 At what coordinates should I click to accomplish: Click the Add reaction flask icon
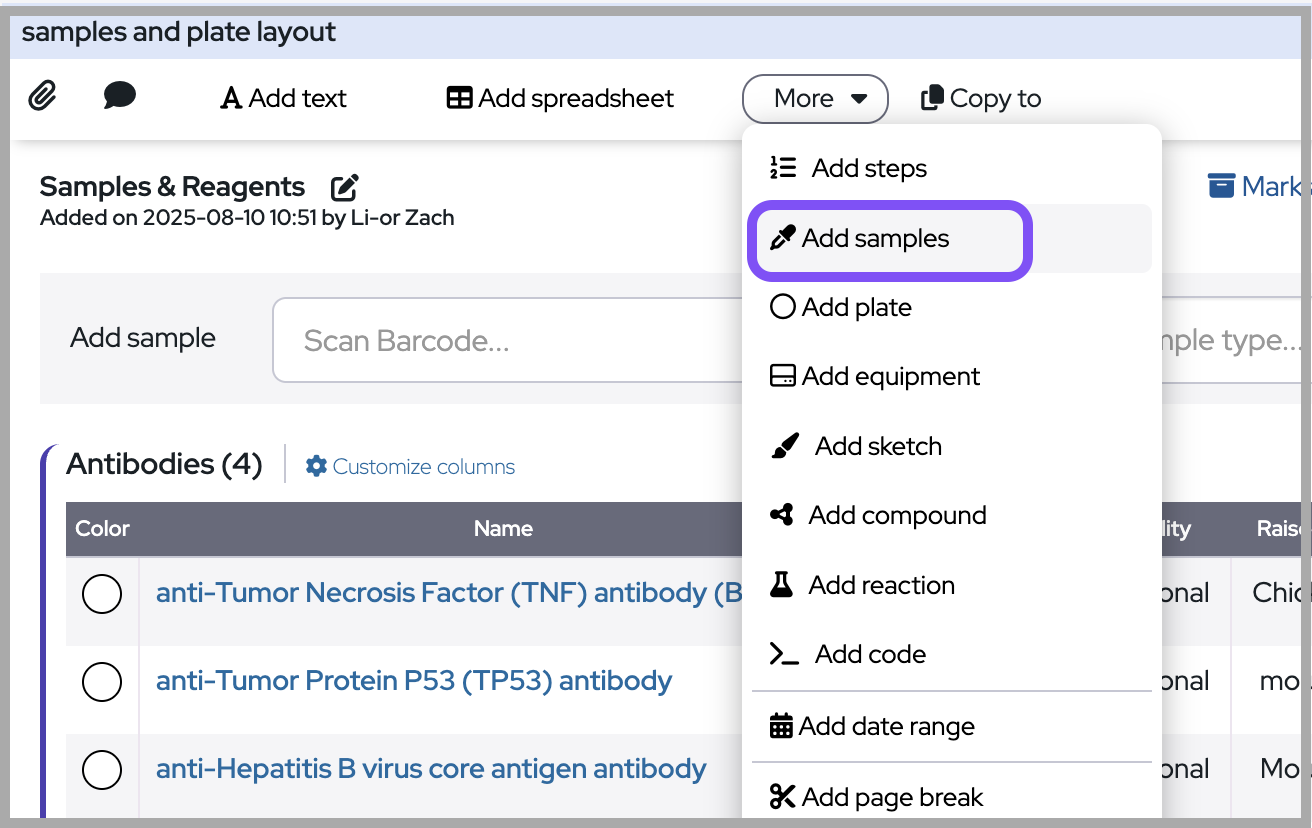click(x=781, y=585)
